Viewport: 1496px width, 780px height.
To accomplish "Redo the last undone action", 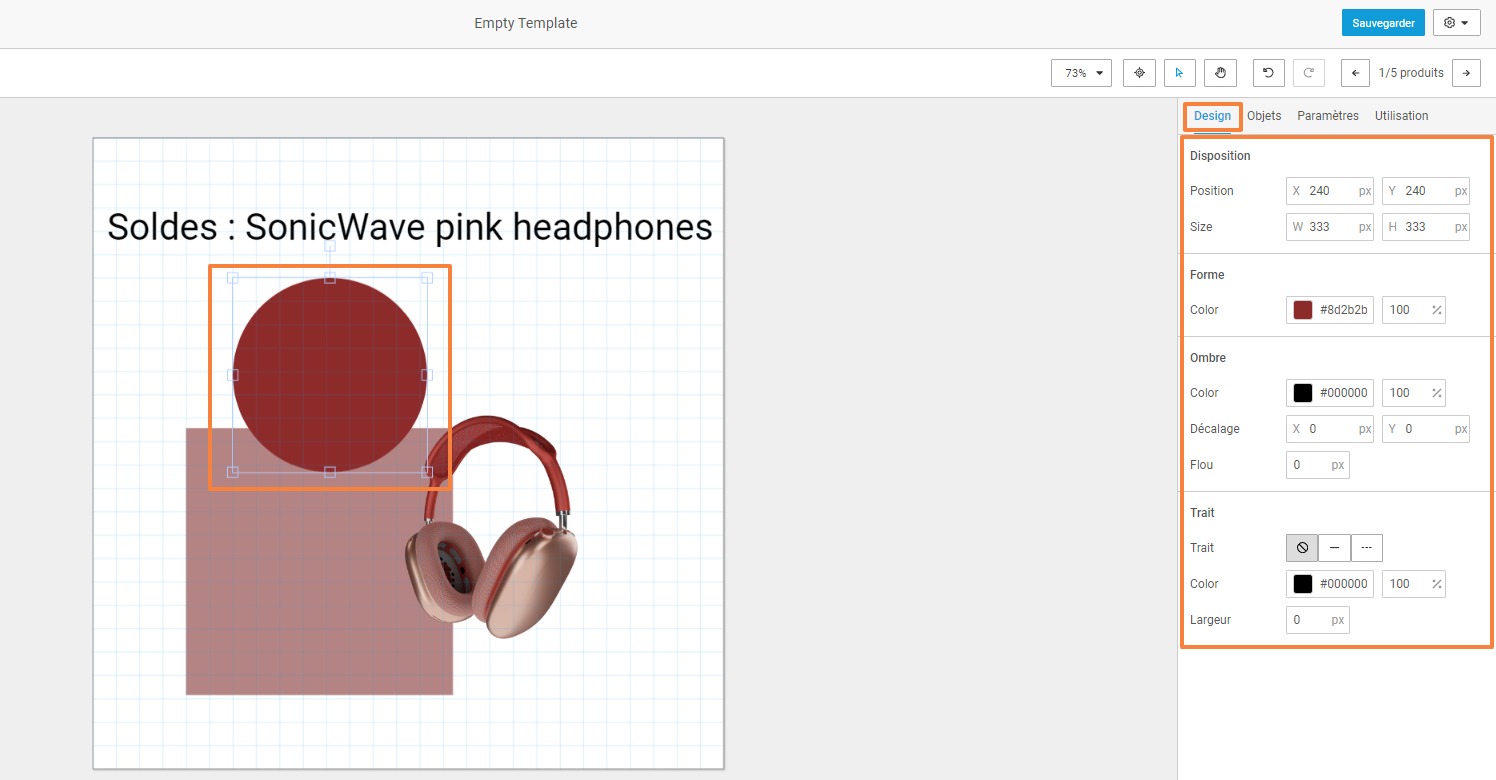I will click(1309, 73).
